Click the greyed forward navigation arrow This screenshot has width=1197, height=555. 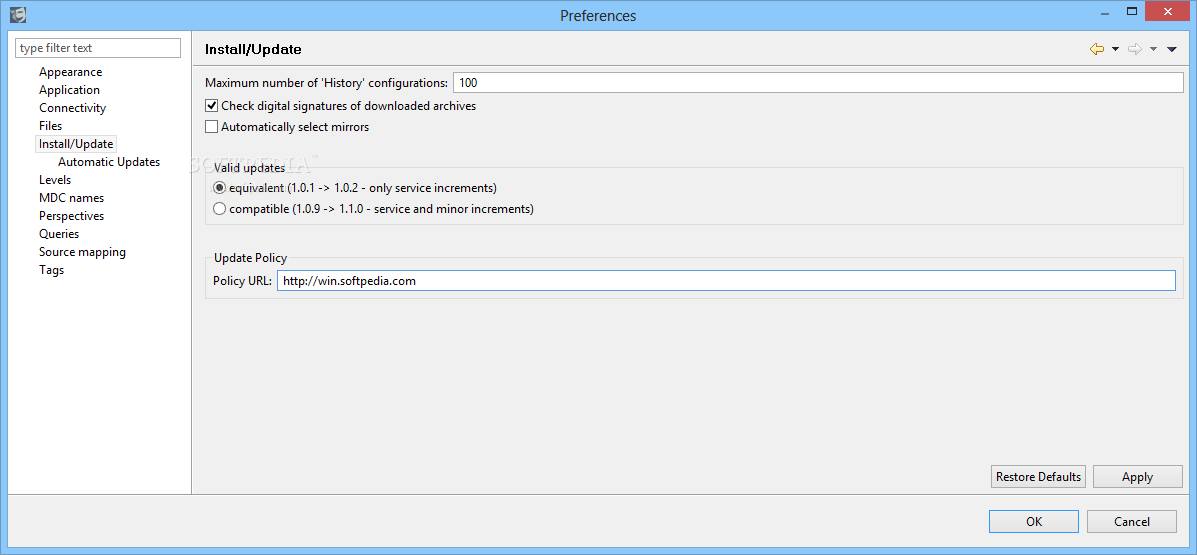click(x=1135, y=50)
